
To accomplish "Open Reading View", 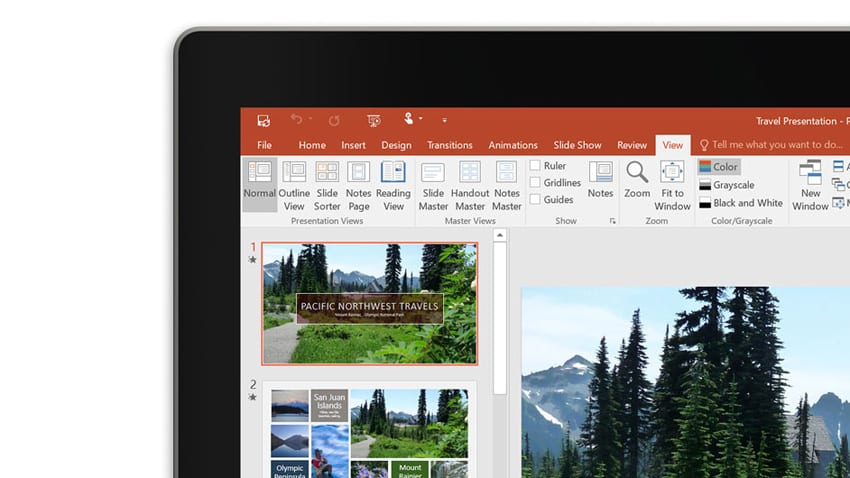I will tap(393, 185).
